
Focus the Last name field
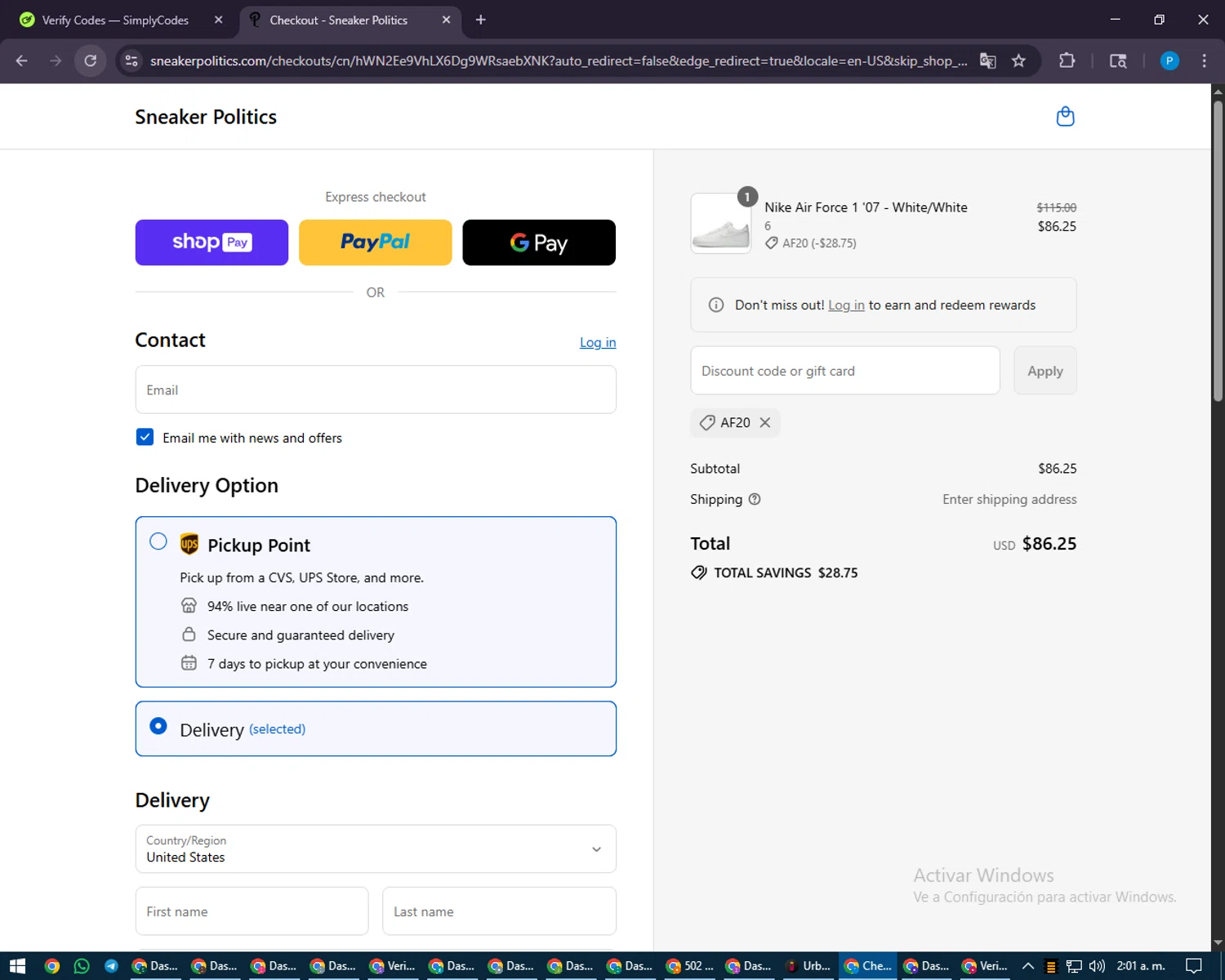(x=499, y=911)
